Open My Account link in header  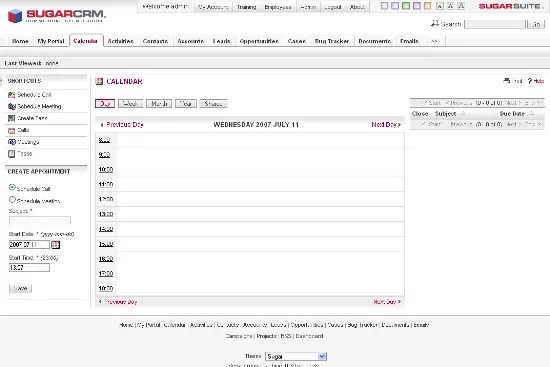click(x=213, y=7)
